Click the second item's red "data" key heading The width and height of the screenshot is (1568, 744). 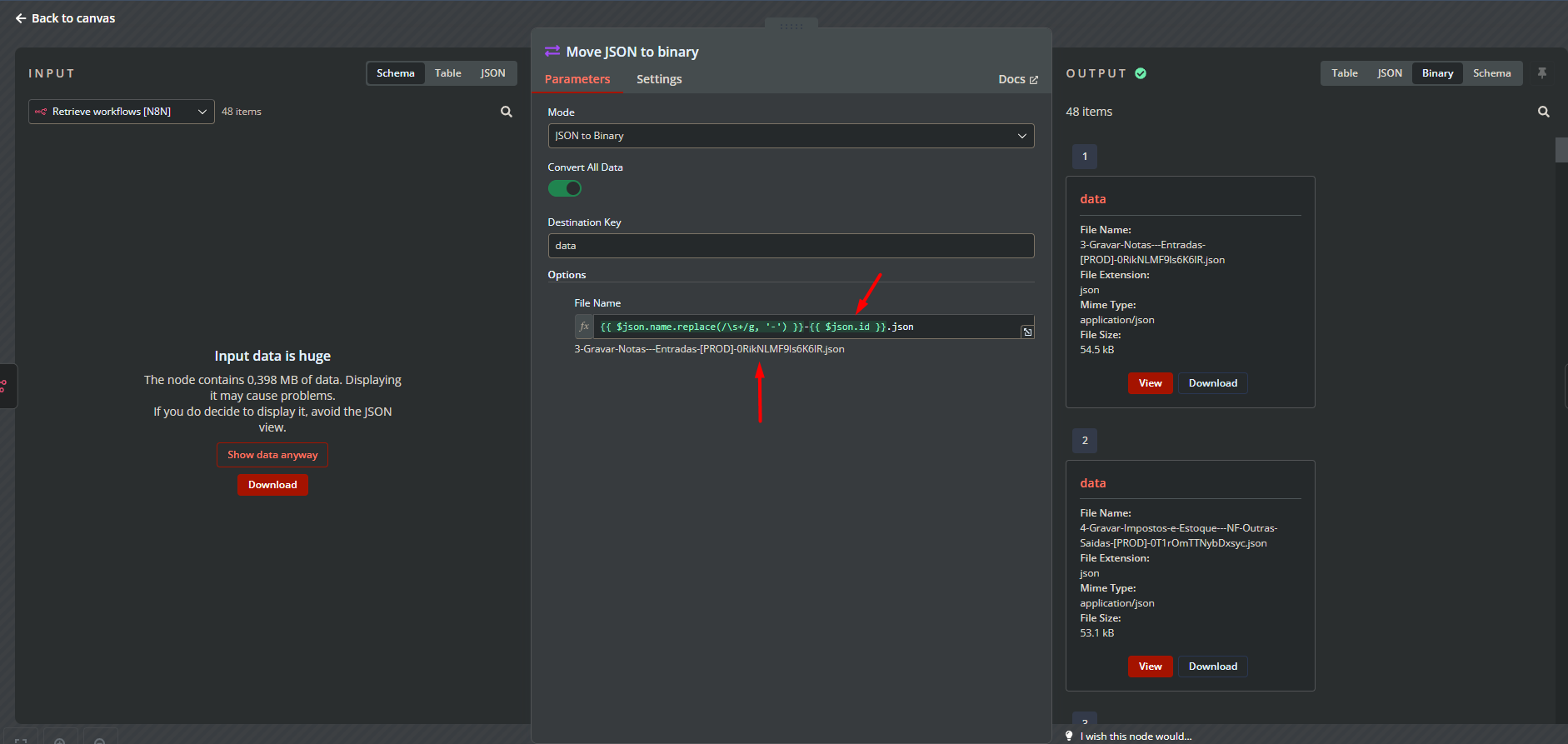click(1093, 483)
